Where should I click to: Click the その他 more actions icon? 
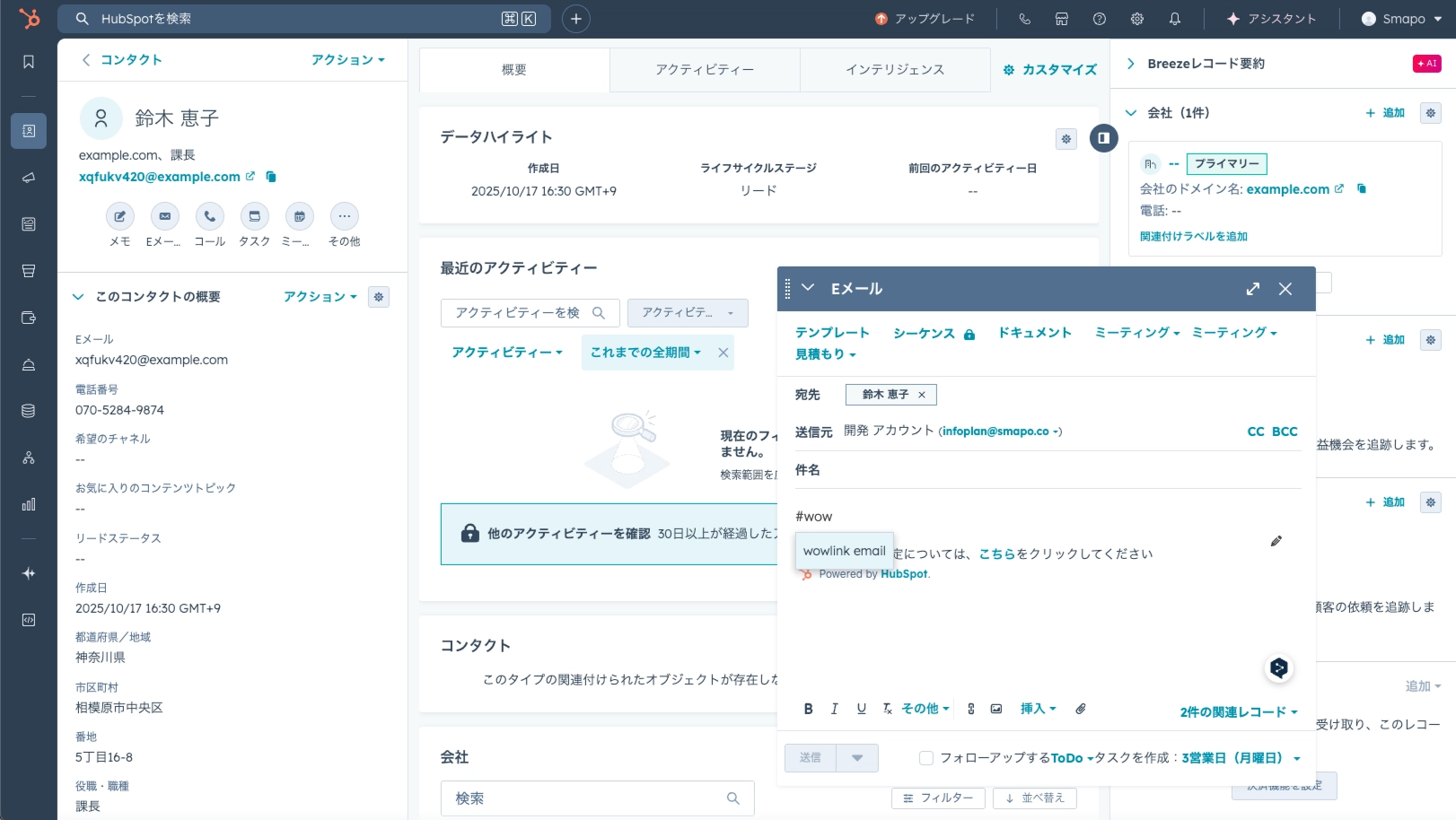345,216
